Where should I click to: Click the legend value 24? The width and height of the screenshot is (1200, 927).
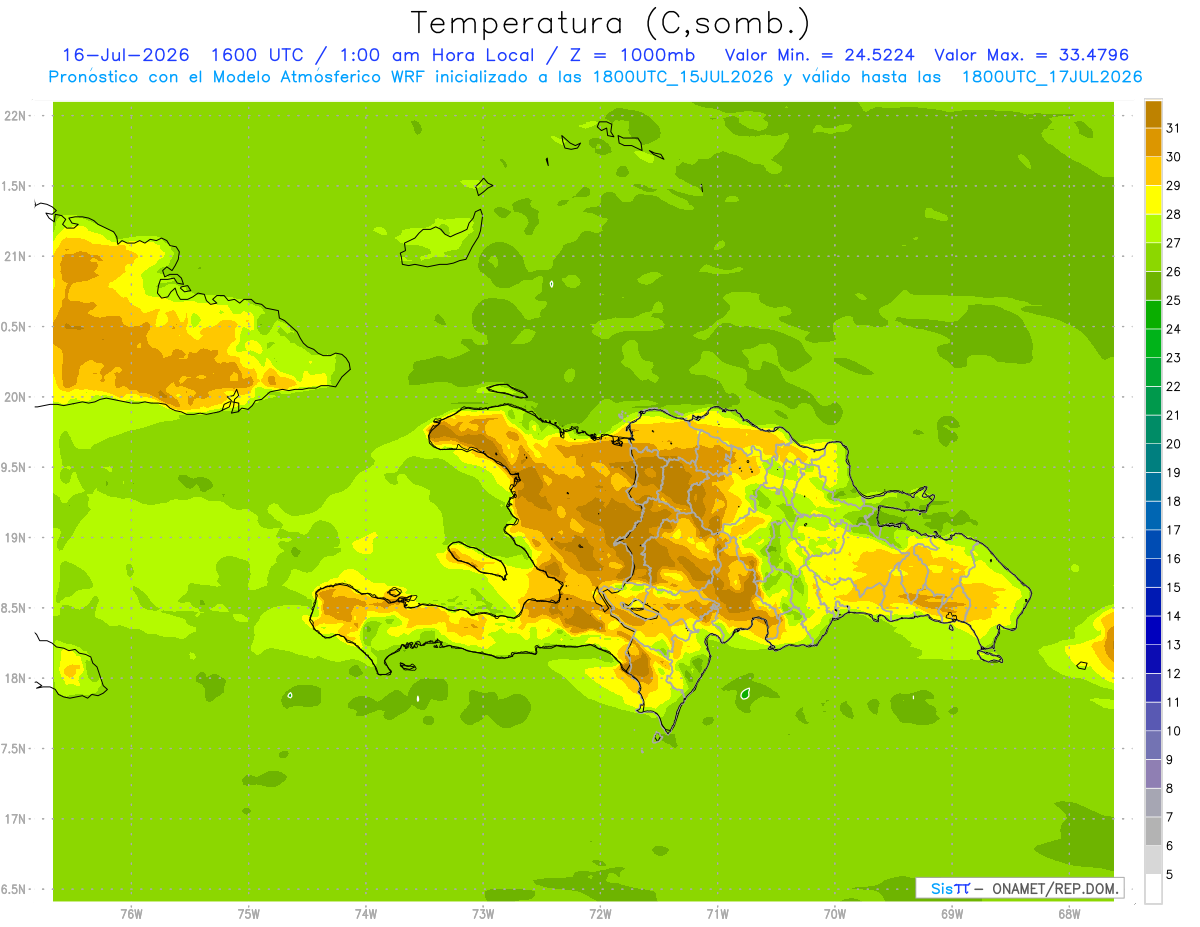pos(1174,329)
